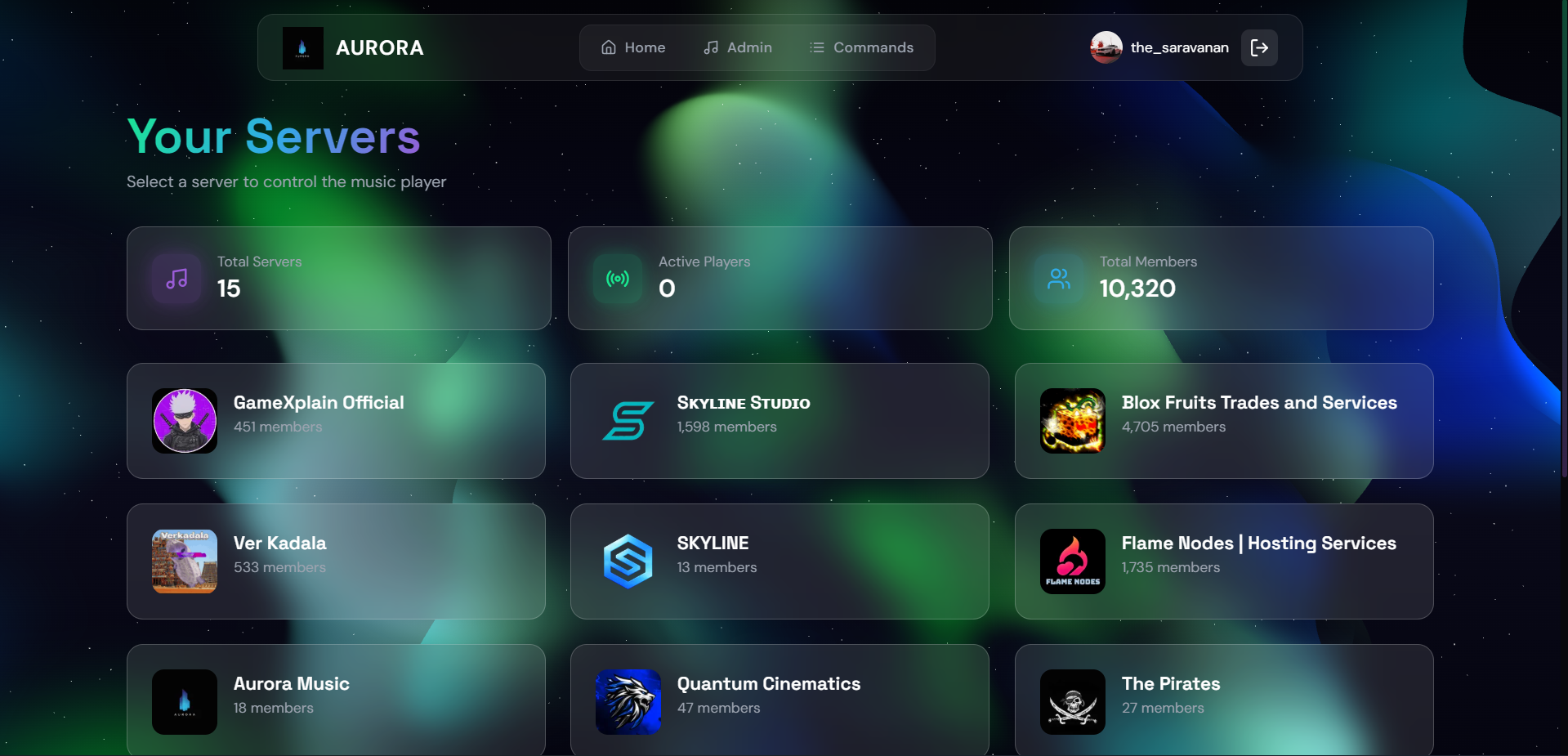Open the Quantum Cinematics server name
The image size is (1568, 756).
(x=769, y=684)
